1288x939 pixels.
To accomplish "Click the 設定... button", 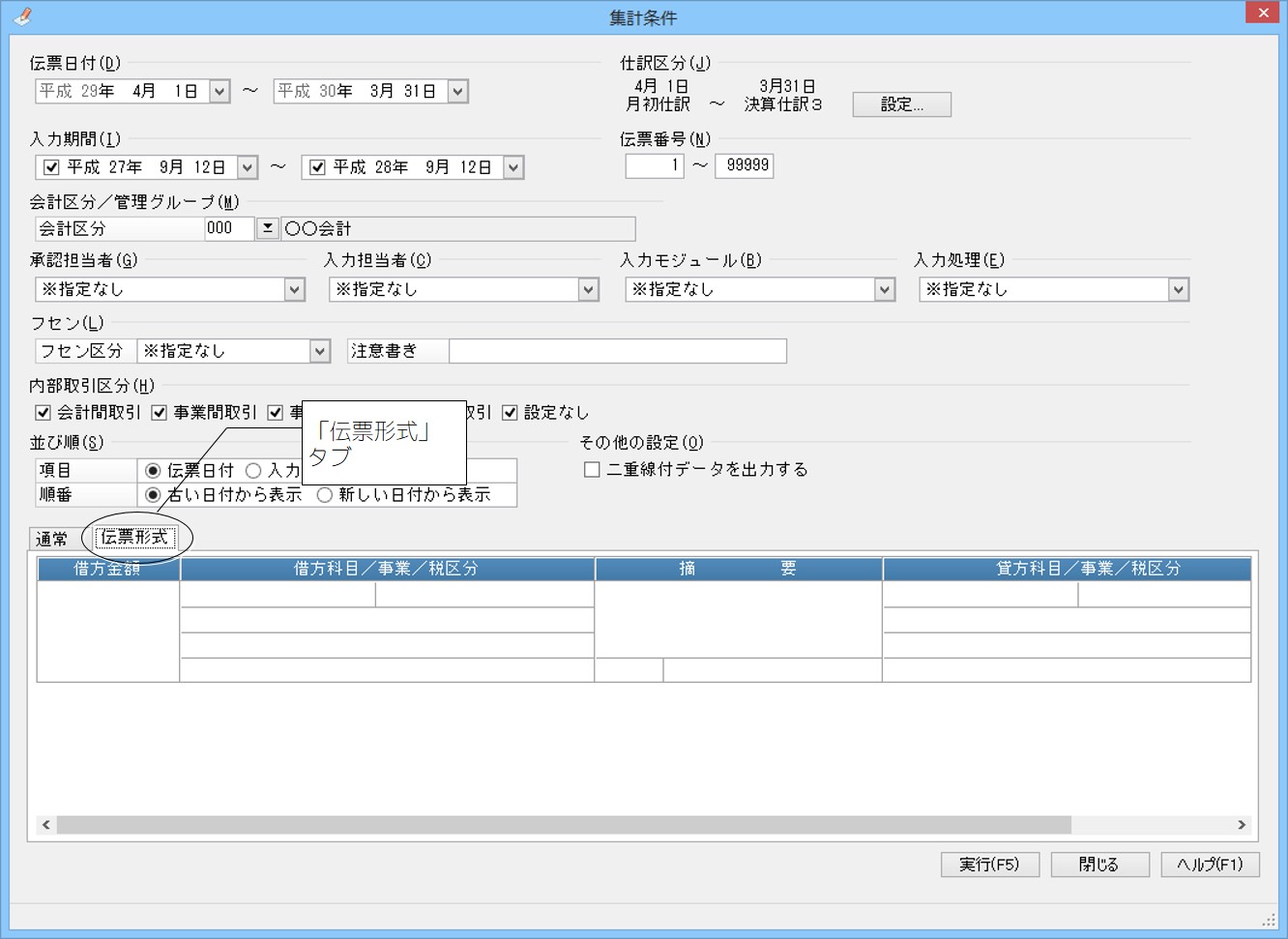I will 901,104.
